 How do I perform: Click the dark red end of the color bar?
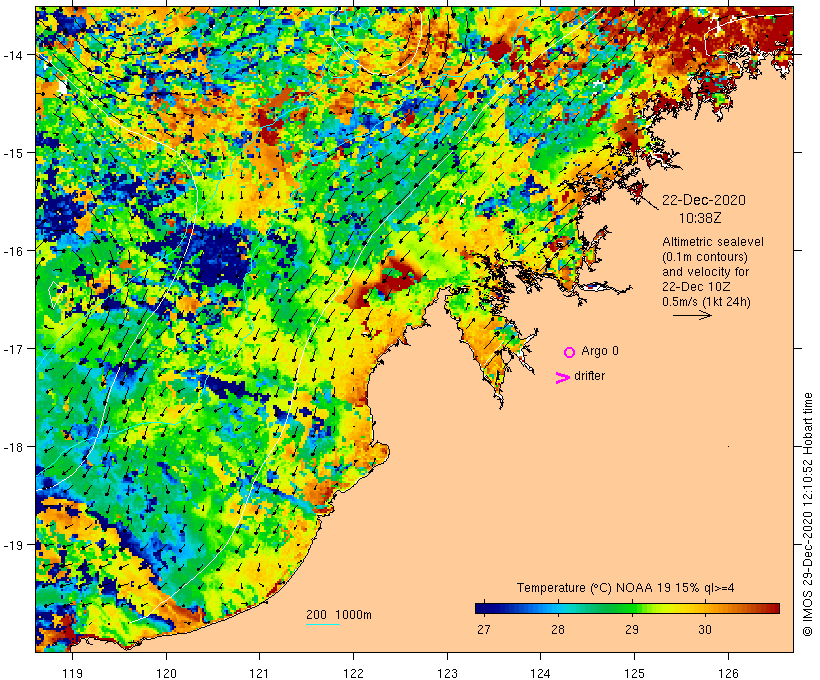pyautogui.click(x=774, y=608)
